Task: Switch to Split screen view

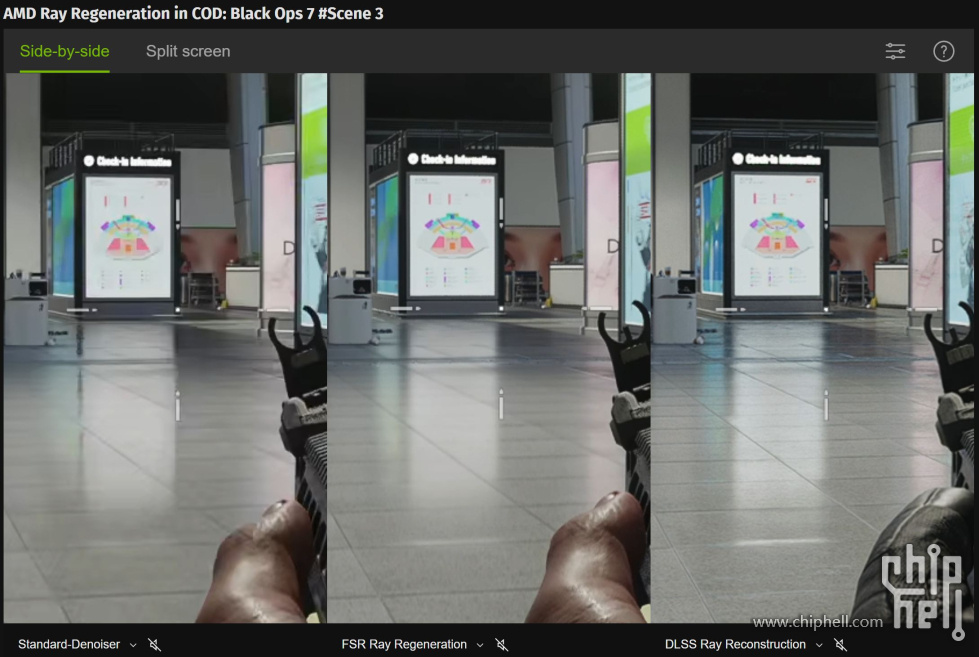Action: pyautogui.click(x=188, y=51)
